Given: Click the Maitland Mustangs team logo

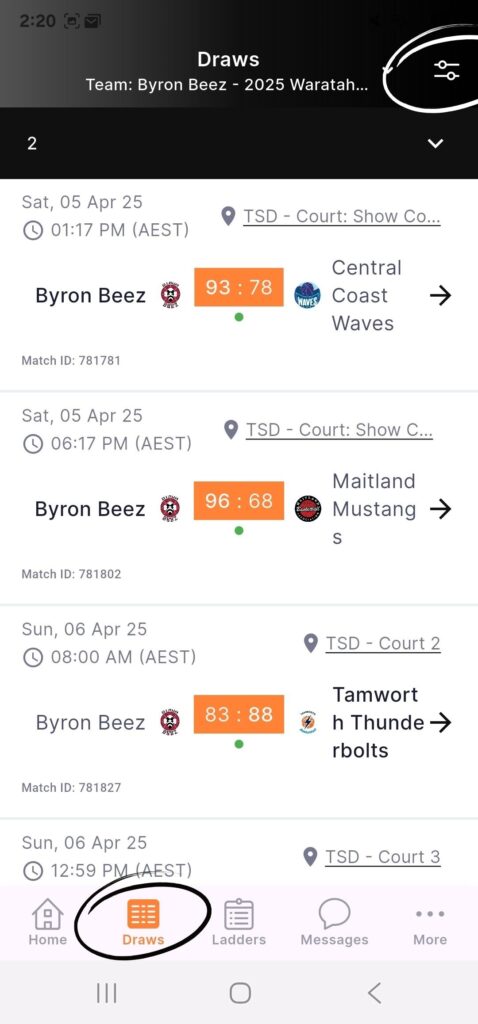Looking at the screenshot, I should tap(308, 509).
